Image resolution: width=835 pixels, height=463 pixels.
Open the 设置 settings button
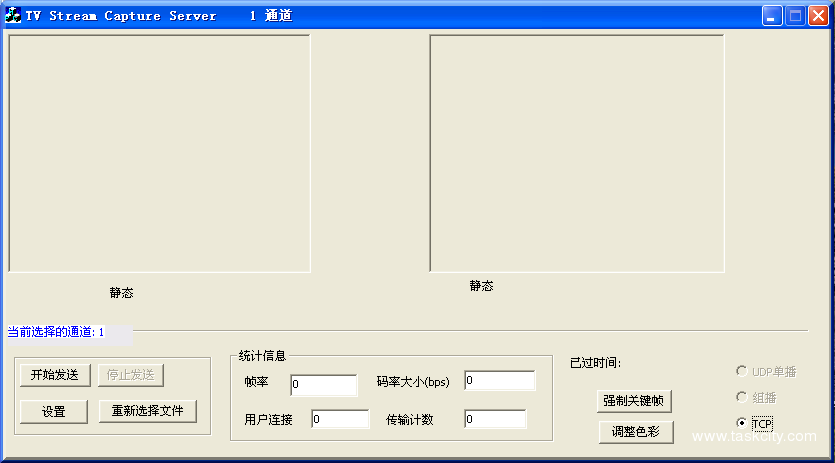(x=54, y=412)
